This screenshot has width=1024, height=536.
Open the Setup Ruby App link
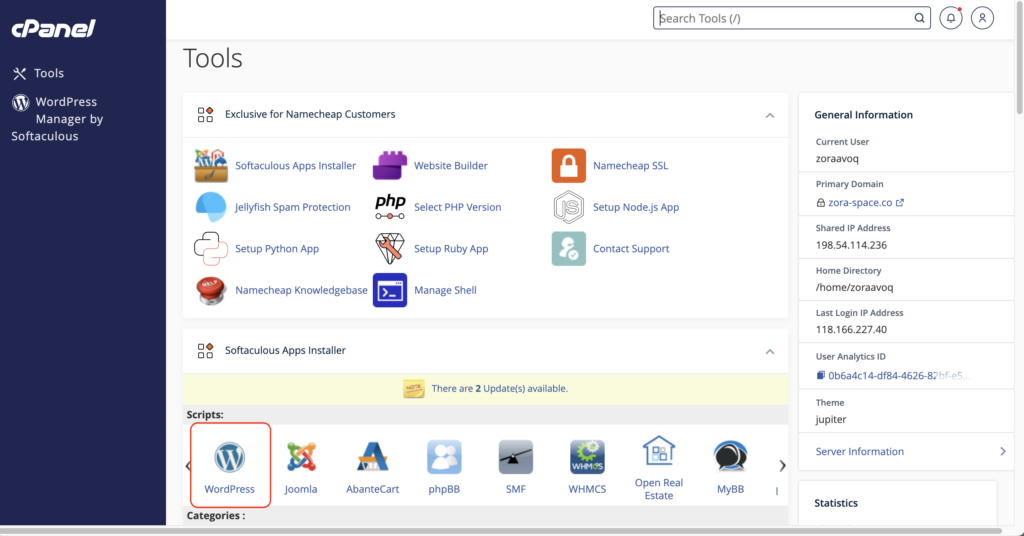(x=451, y=249)
